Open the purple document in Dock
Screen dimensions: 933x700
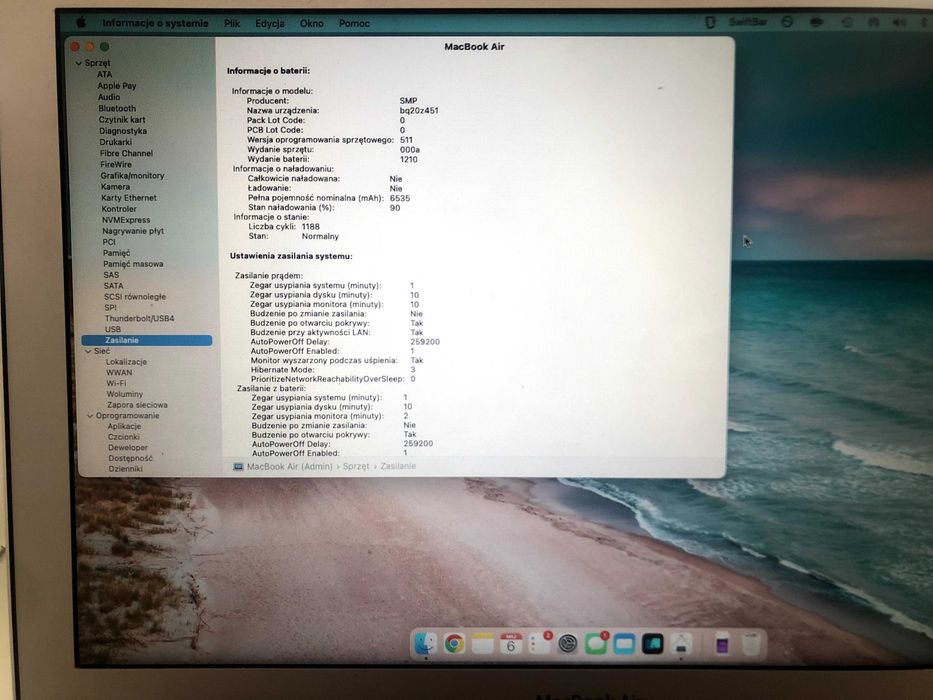click(x=722, y=643)
